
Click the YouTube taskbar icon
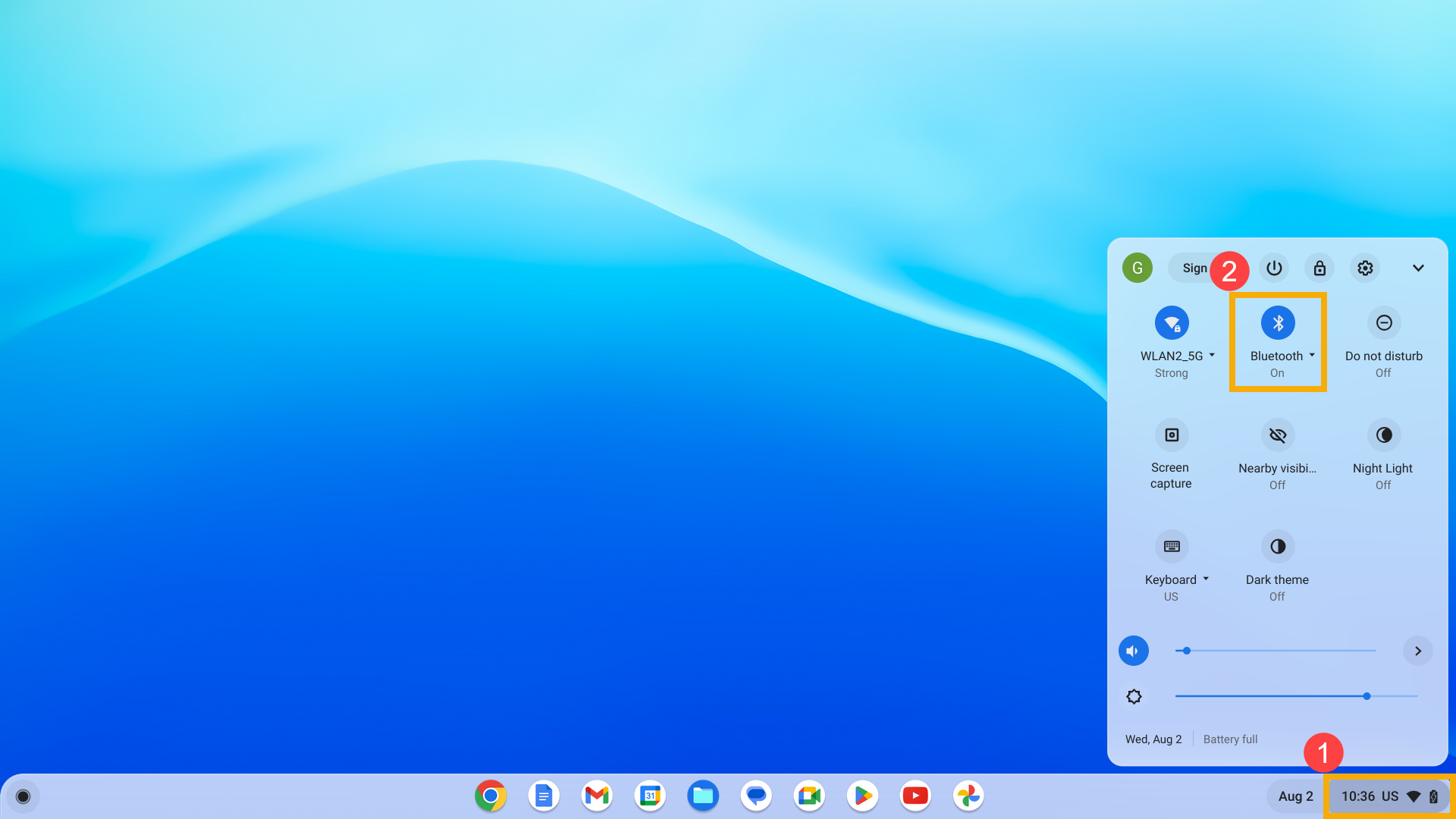point(916,795)
